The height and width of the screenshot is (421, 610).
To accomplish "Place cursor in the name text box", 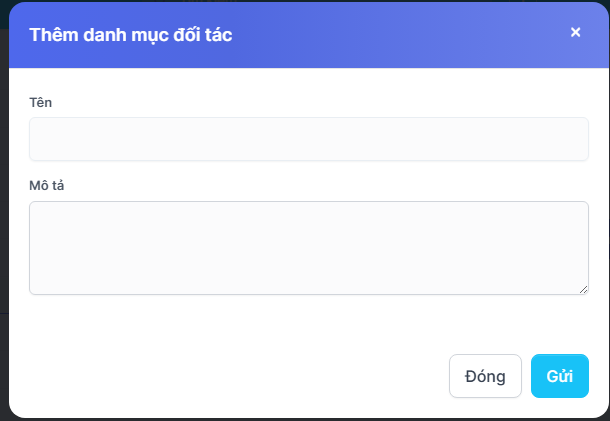I will pyautogui.click(x=308, y=139).
